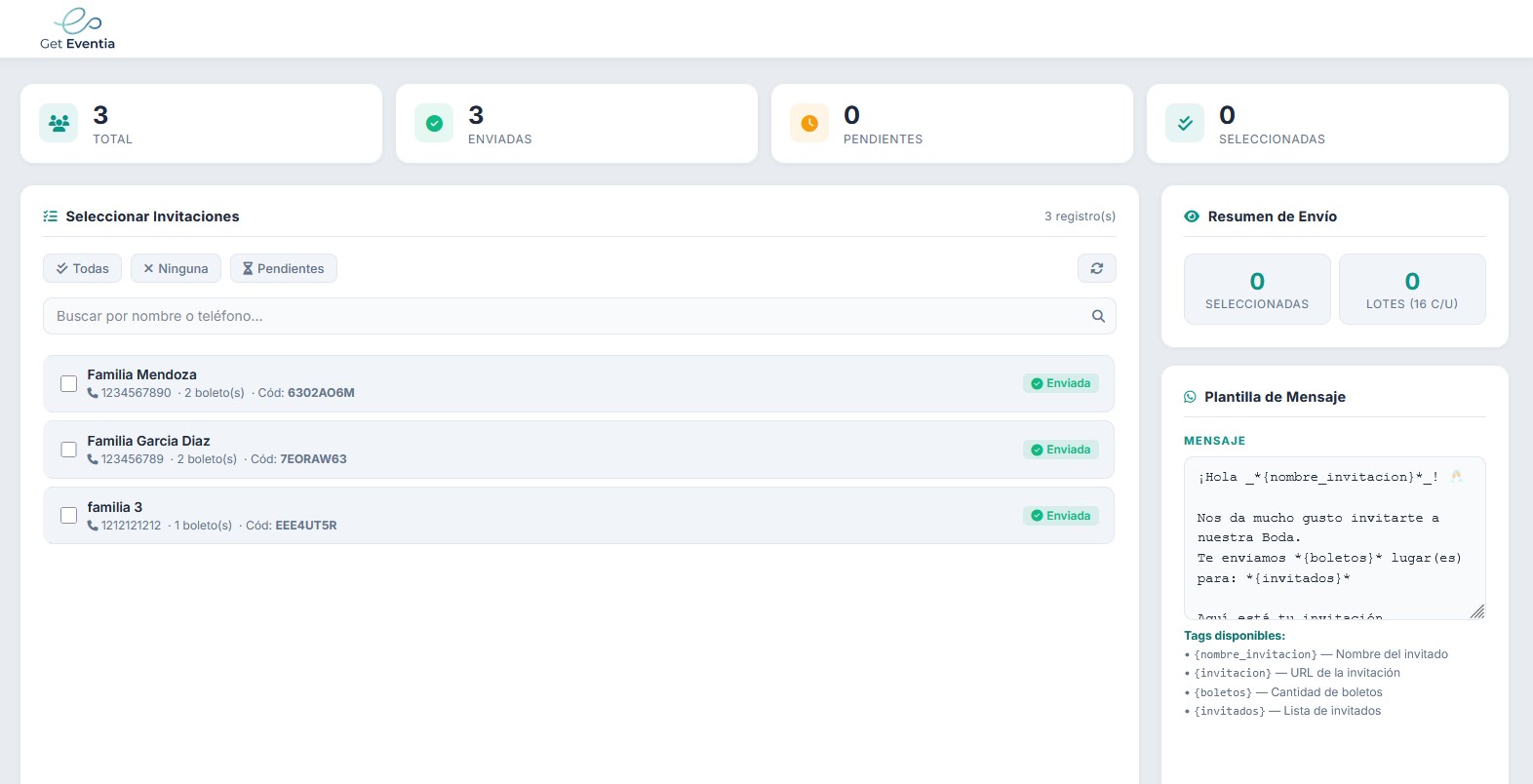The height and width of the screenshot is (784, 1533).
Task: Click phone number 1212121212
Action: 132,526
